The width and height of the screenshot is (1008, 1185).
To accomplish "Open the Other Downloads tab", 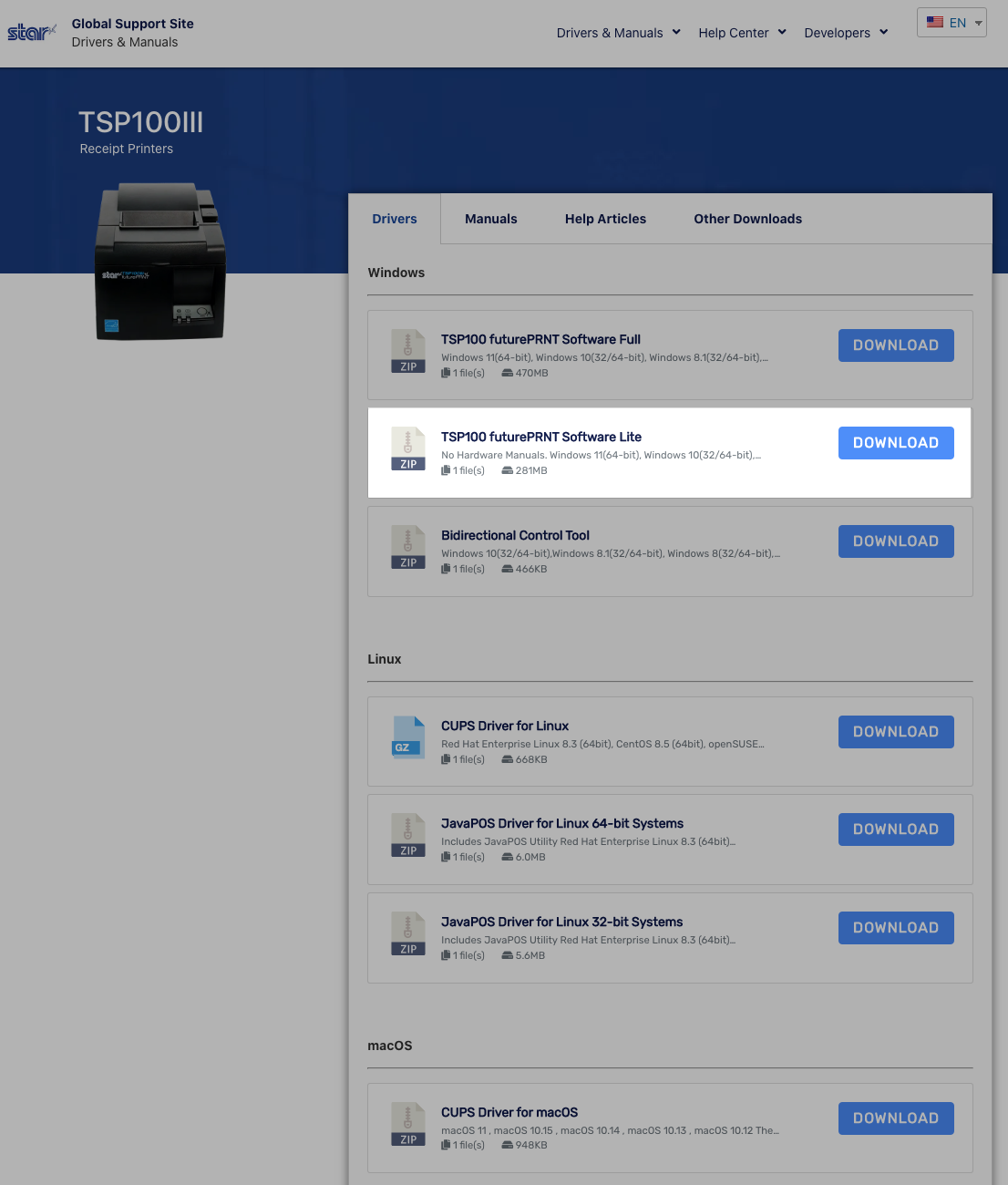I will pos(747,219).
